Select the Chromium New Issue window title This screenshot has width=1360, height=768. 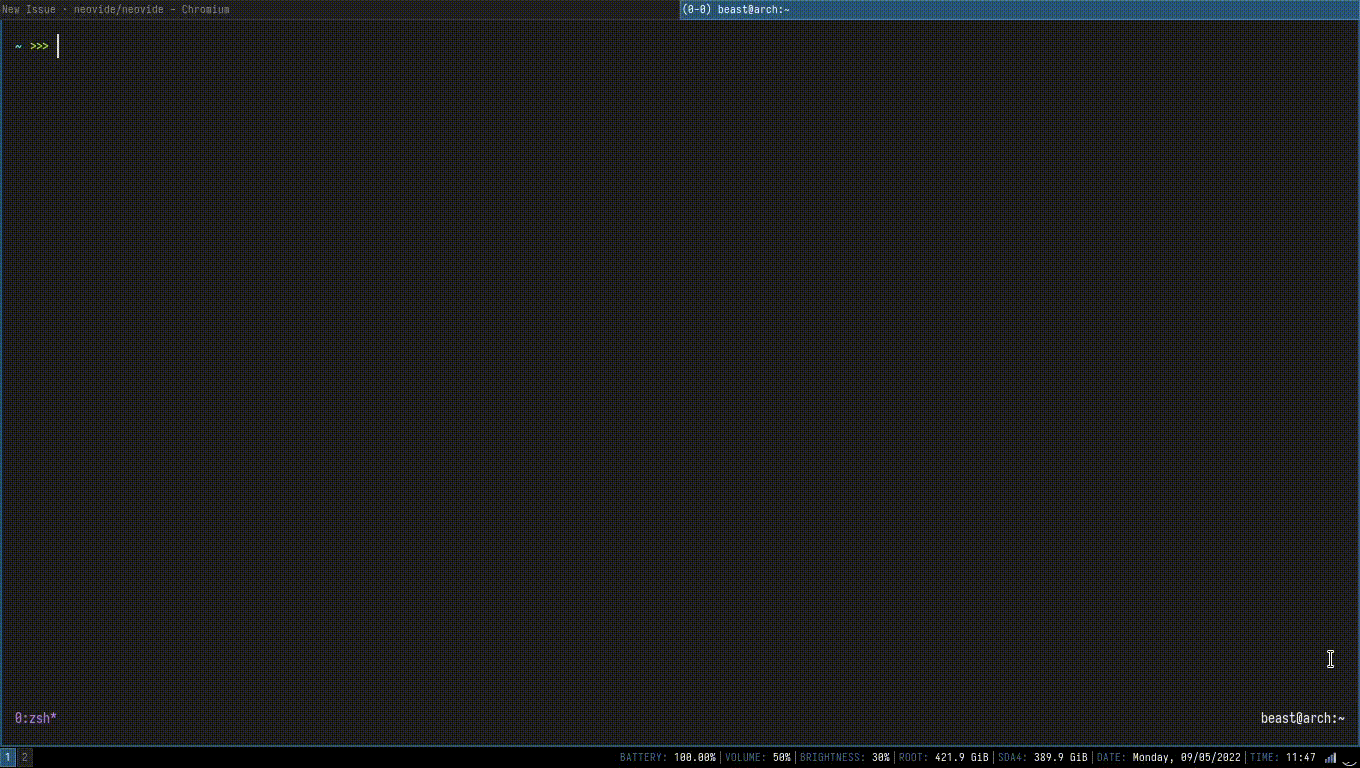(x=115, y=9)
